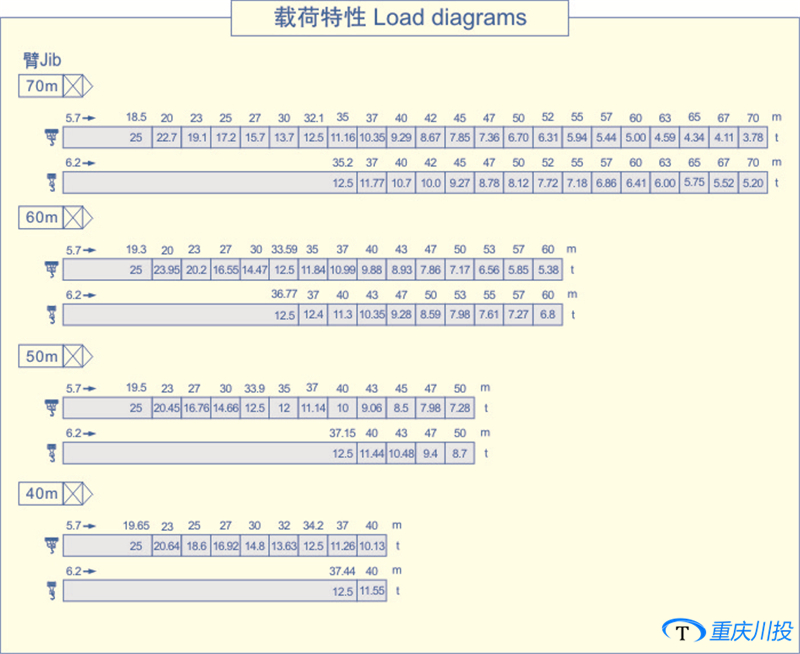Click the hook icon beside 70m jib's 6.2 row

point(48,182)
